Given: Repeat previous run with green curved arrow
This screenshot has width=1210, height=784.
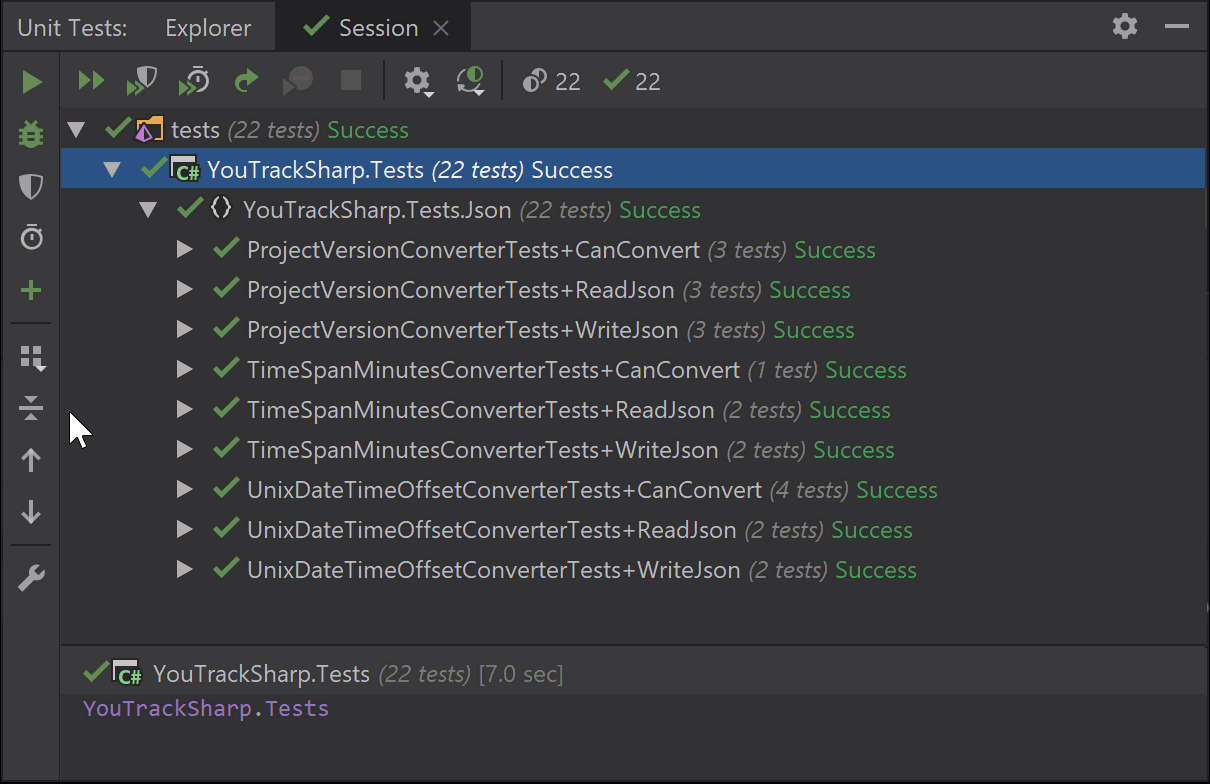Looking at the screenshot, I should click(246, 81).
